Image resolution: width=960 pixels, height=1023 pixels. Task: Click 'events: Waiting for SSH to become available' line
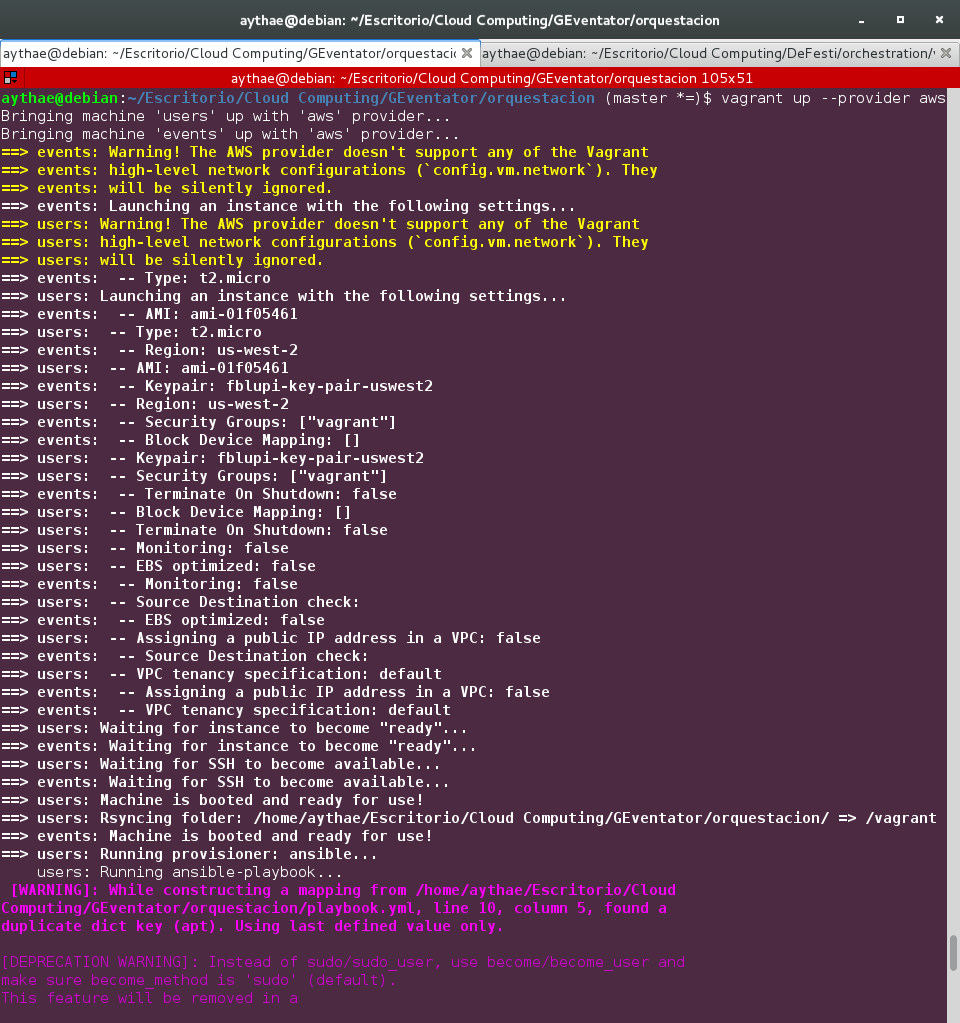[x=225, y=782]
